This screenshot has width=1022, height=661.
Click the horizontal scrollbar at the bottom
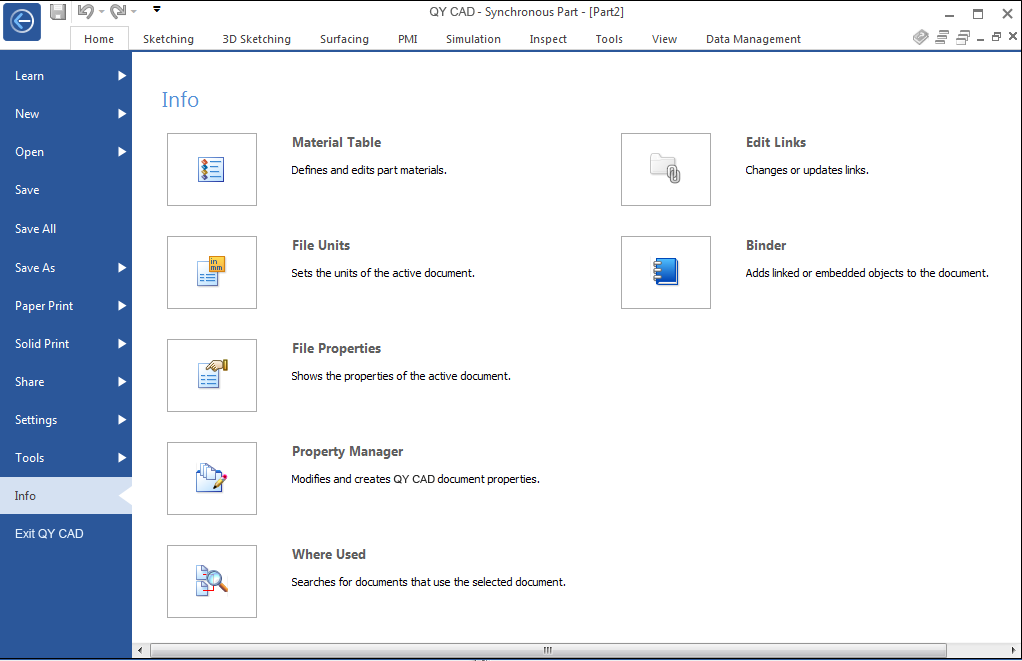point(547,651)
